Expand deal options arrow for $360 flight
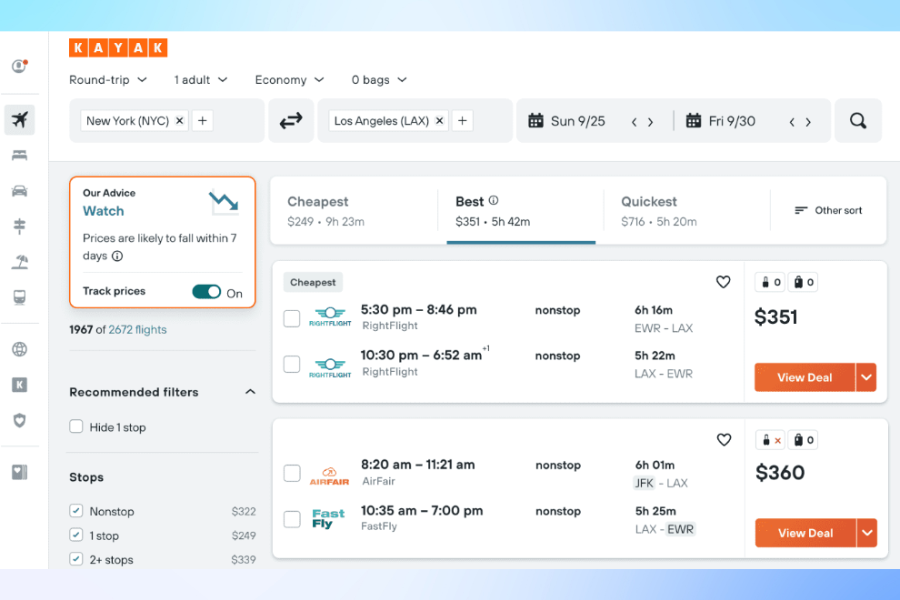This screenshot has width=900, height=600. pos(867,533)
